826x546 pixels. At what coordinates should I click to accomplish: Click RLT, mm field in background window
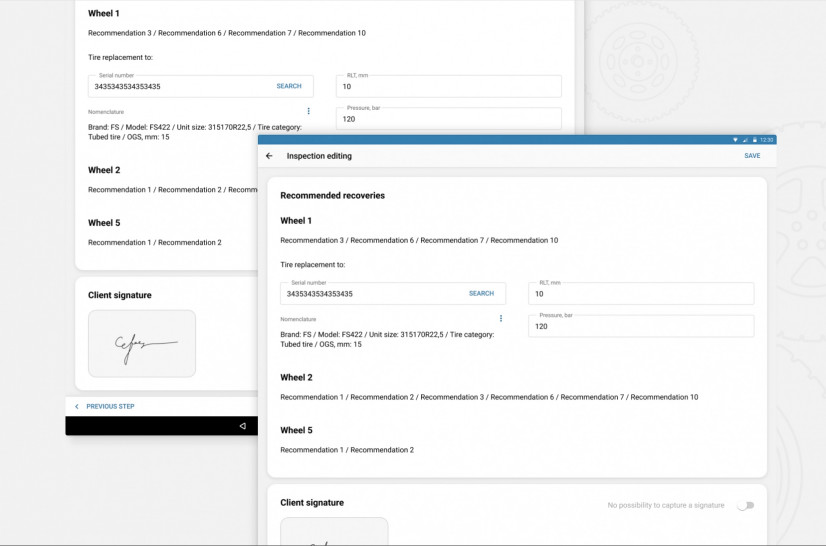pos(448,87)
